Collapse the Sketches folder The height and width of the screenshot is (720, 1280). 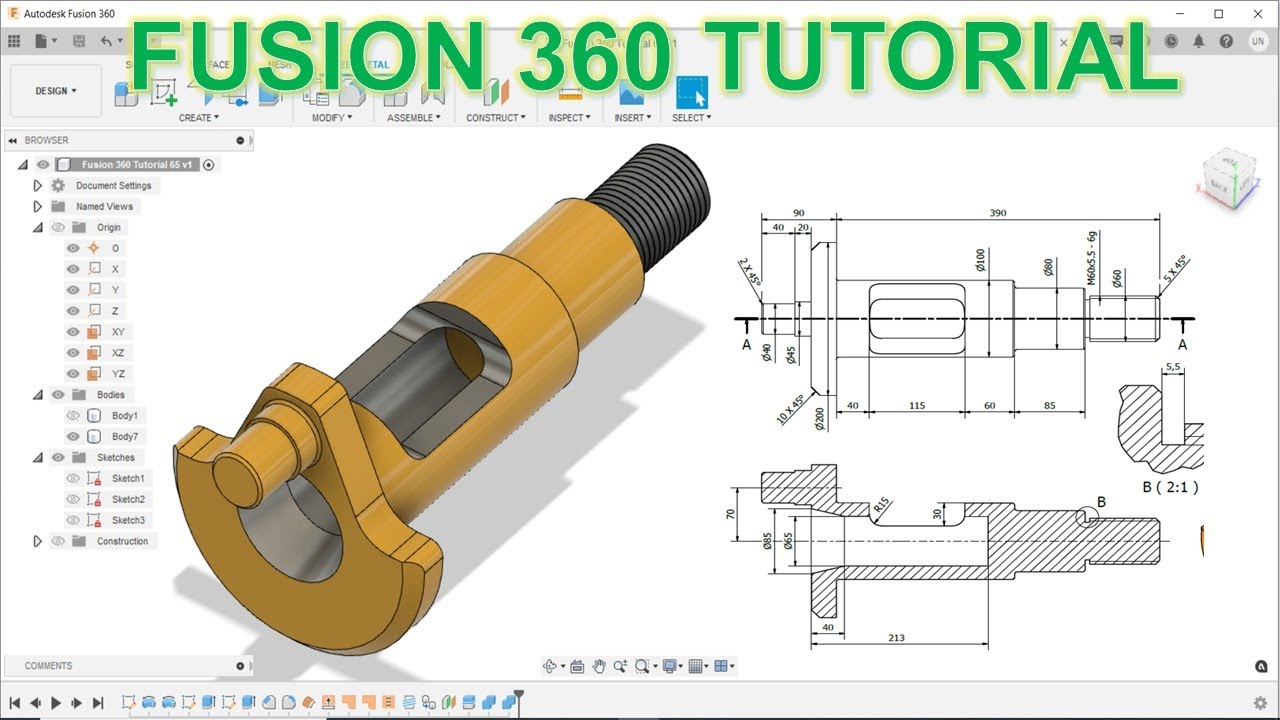click(38, 457)
